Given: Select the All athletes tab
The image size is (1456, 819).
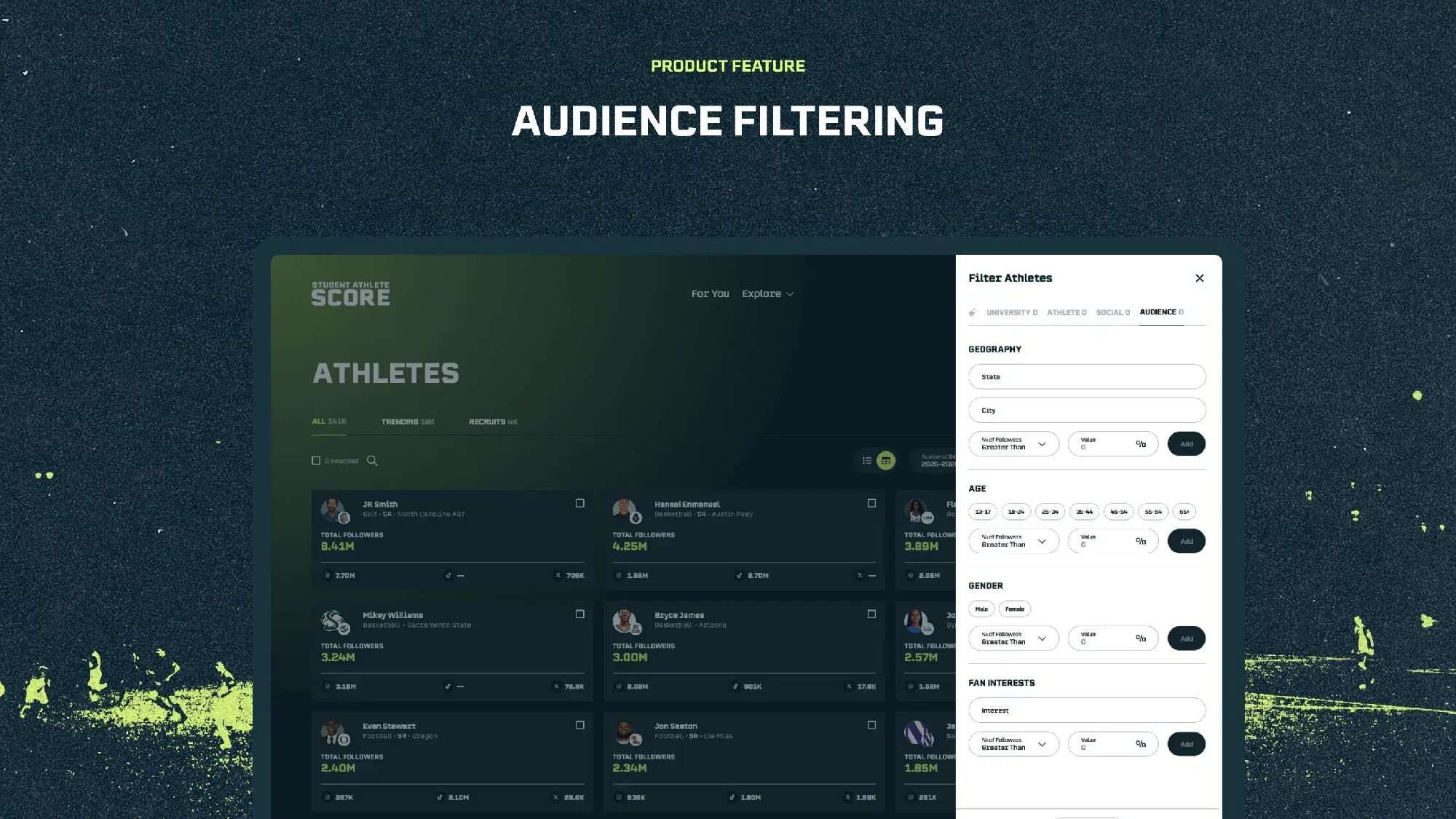Looking at the screenshot, I should pyautogui.click(x=329, y=422).
